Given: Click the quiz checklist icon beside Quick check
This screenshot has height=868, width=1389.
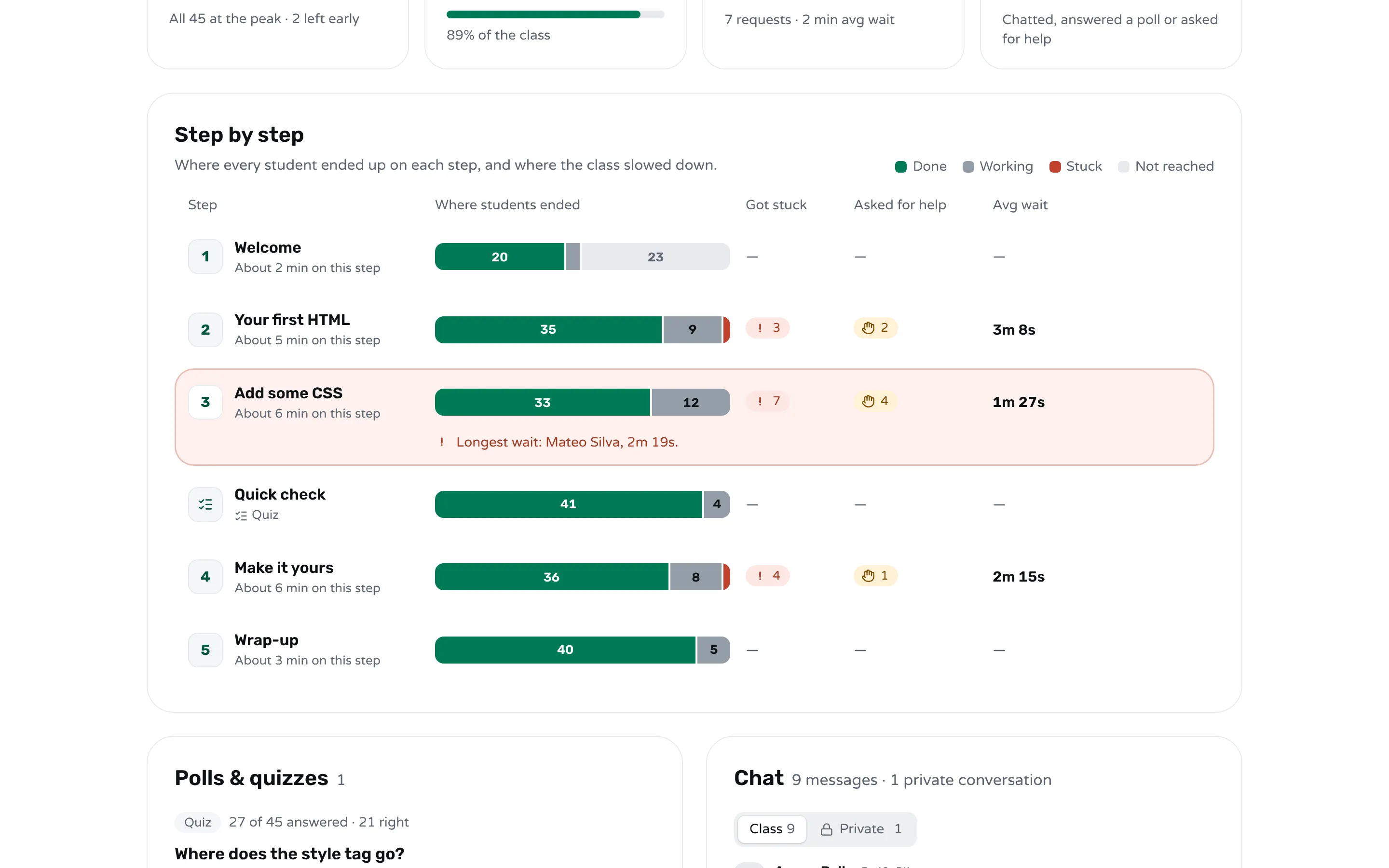Looking at the screenshot, I should pyautogui.click(x=205, y=504).
